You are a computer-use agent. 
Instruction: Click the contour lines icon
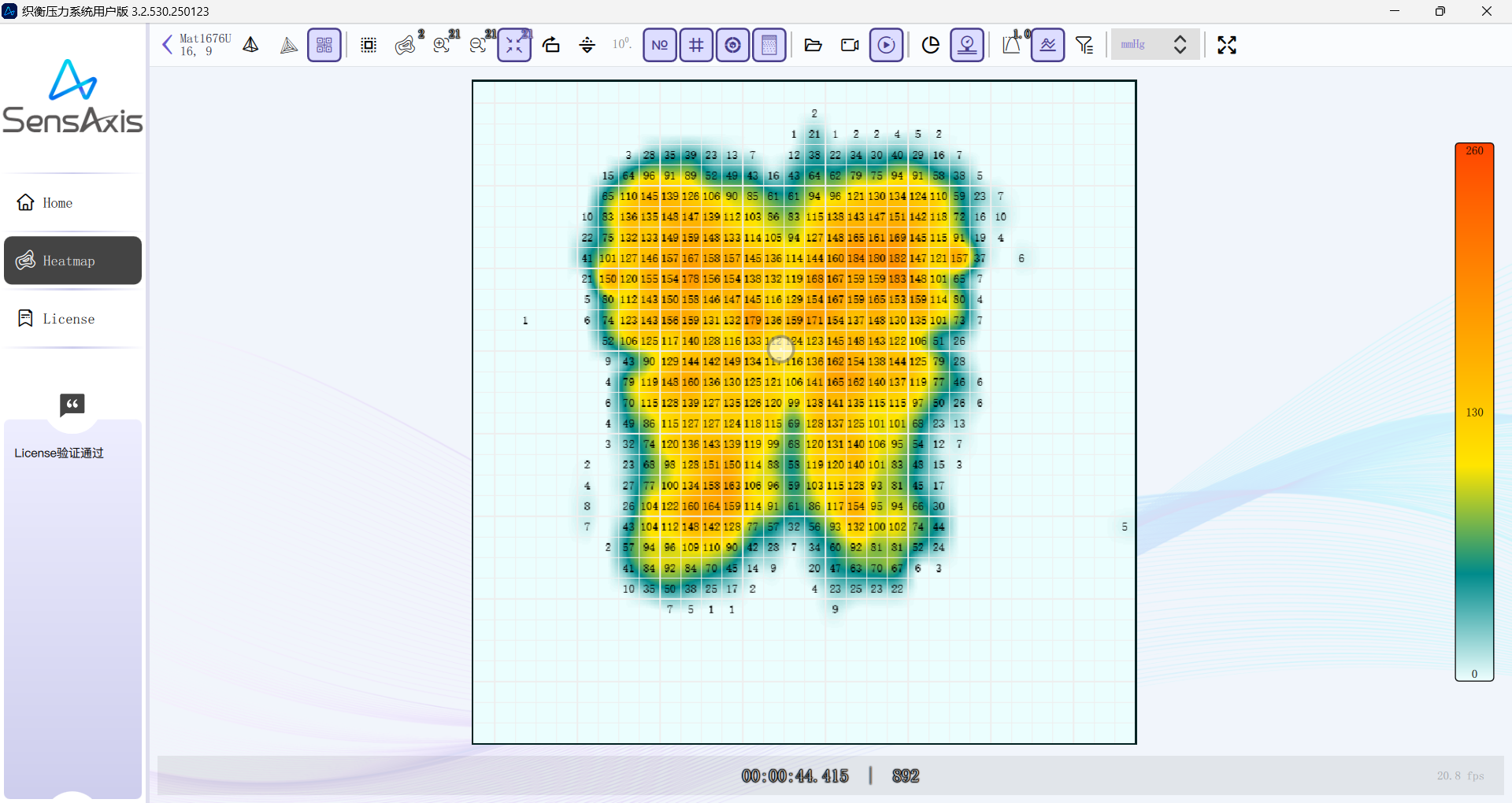click(406, 45)
